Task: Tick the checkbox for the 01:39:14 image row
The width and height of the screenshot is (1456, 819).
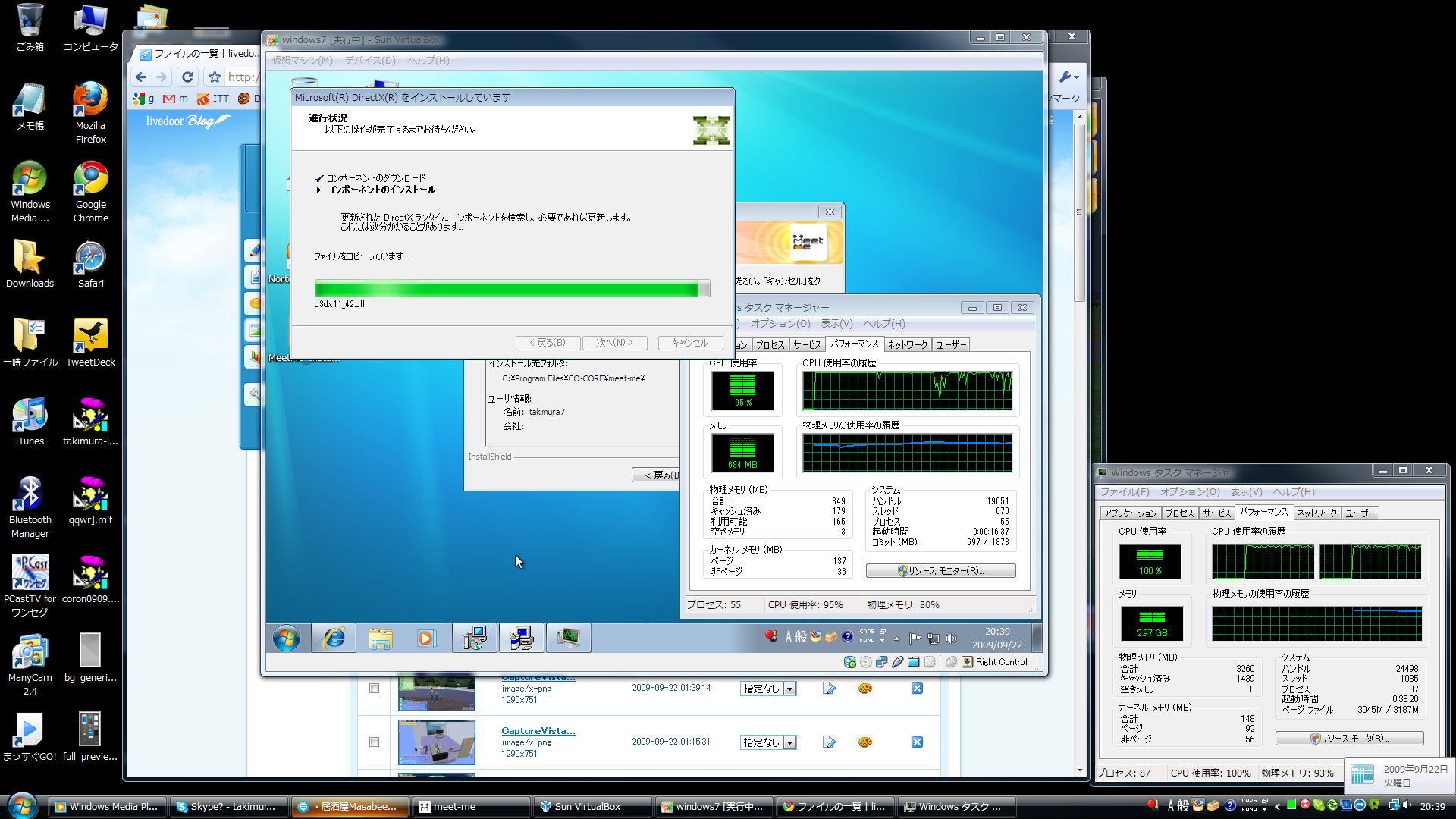Action: [374, 688]
